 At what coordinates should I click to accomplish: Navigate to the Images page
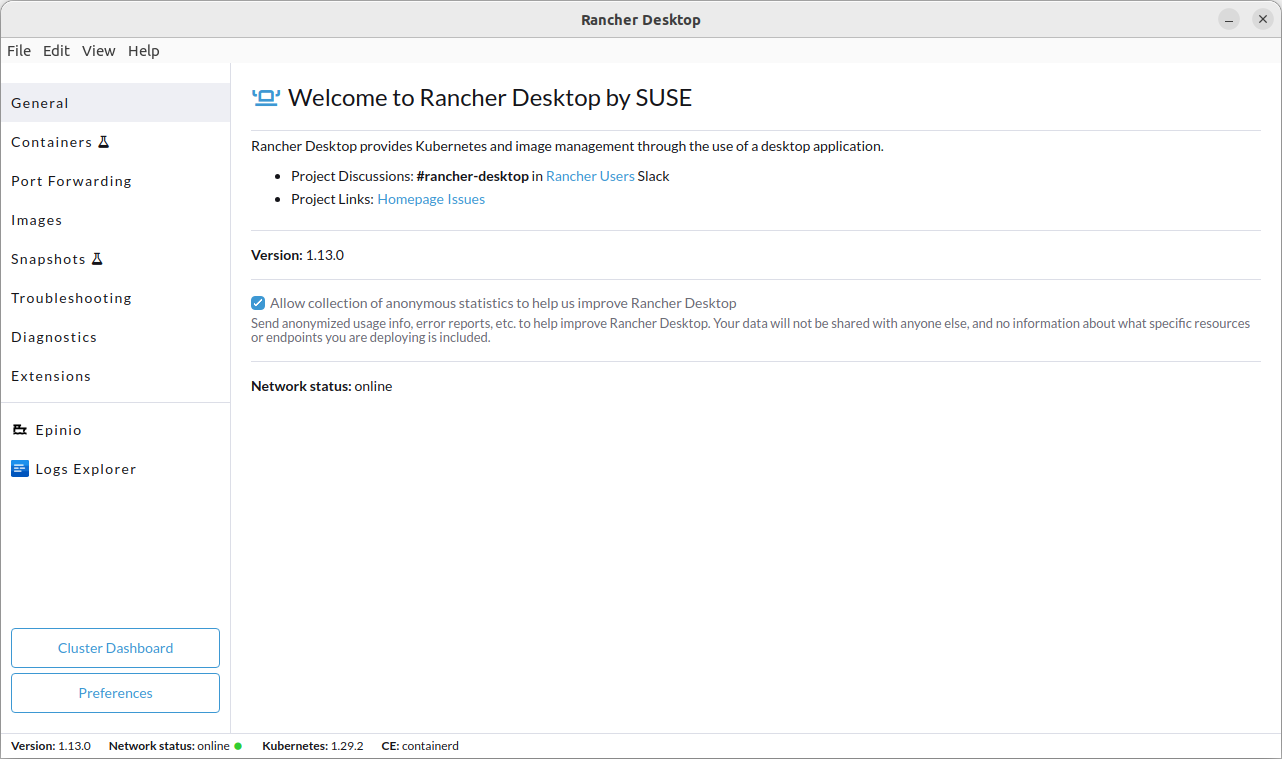[x=115, y=220]
